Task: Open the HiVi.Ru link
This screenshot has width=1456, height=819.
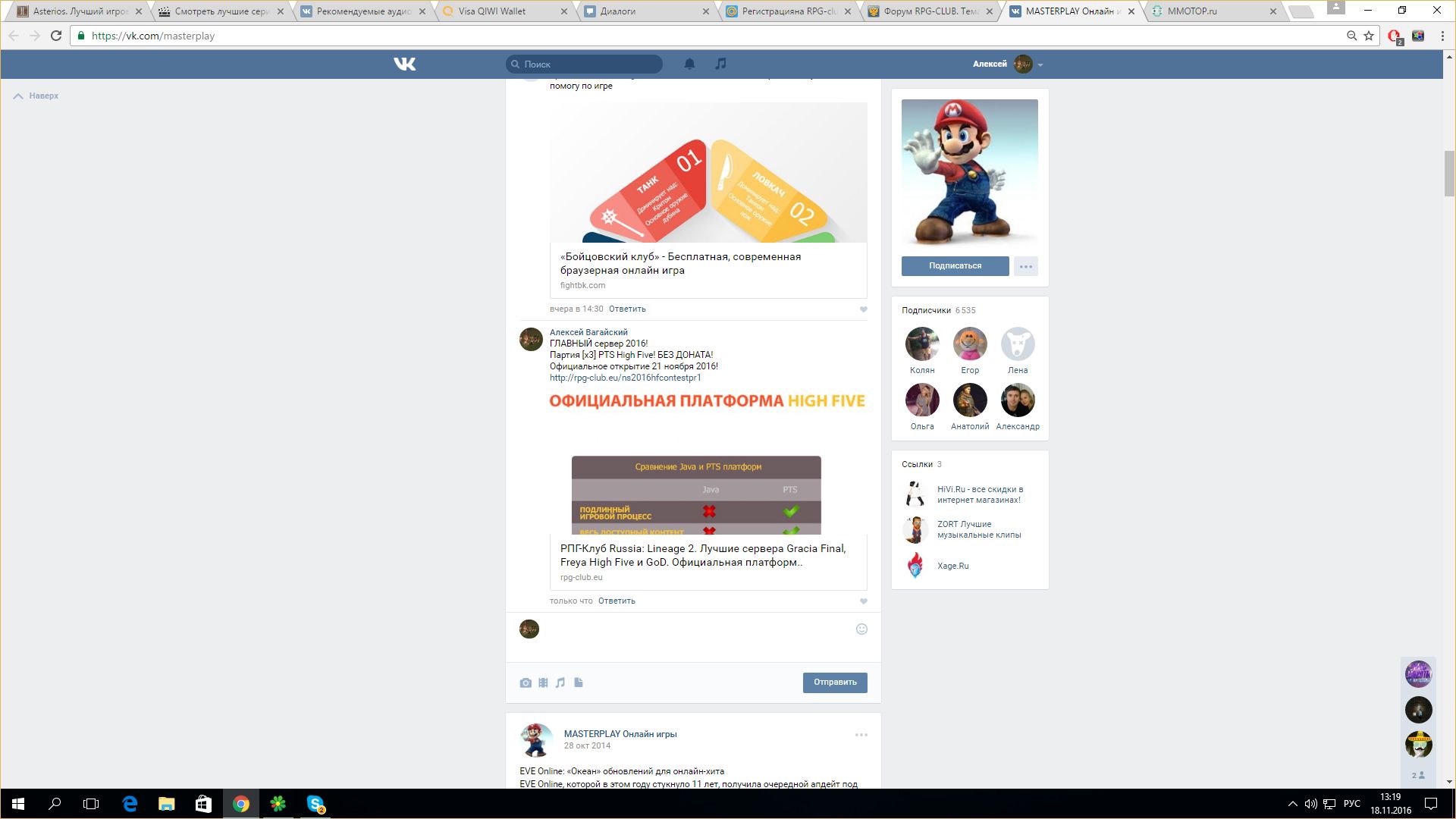Action: click(x=980, y=494)
